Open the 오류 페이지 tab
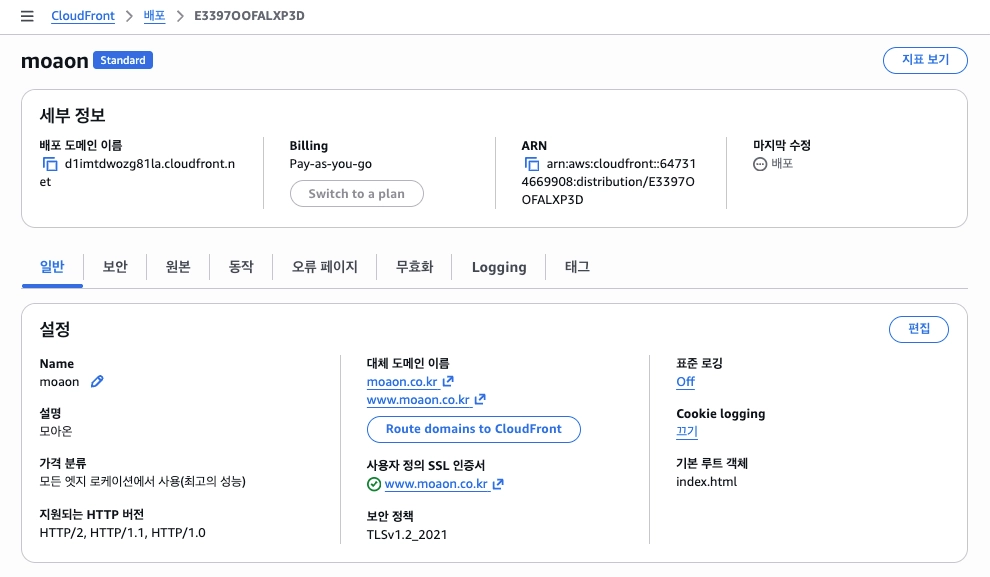This screenshot has width=990, height=577. [x=325, y=267]
